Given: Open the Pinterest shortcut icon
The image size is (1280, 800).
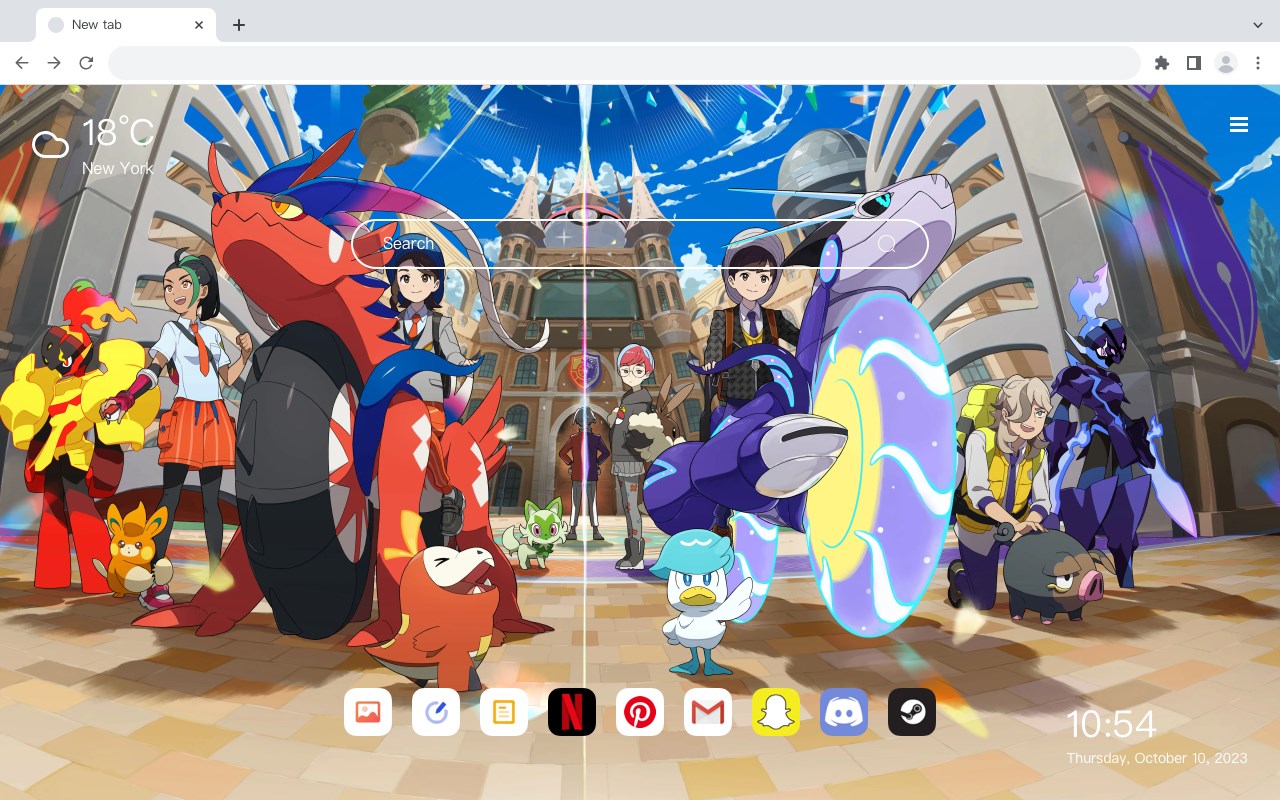Looking at the screenshot, I should [x=640, y=712].
